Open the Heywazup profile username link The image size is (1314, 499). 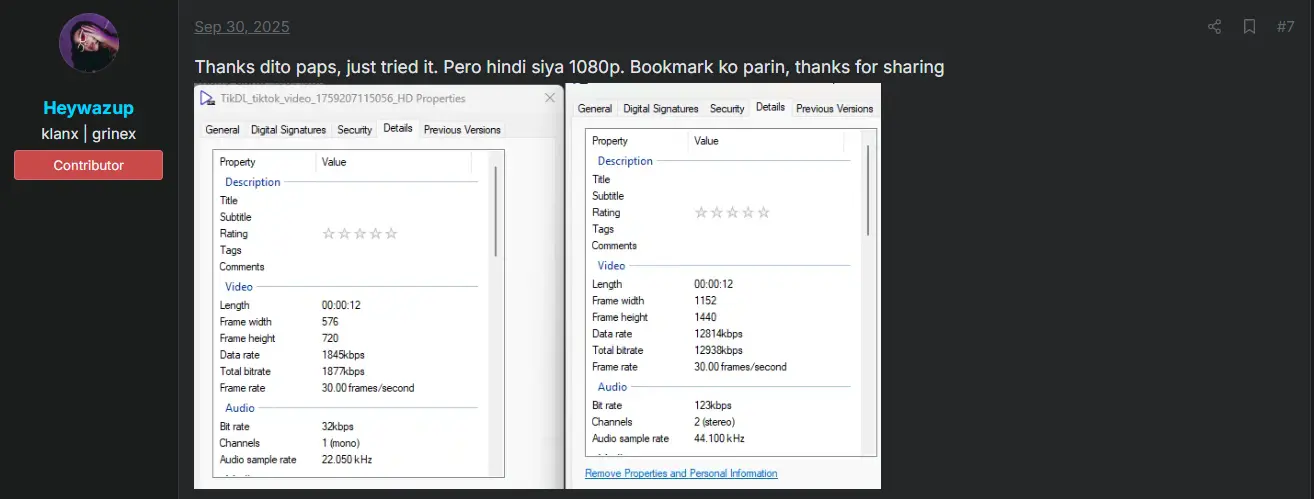coord(89,108)
